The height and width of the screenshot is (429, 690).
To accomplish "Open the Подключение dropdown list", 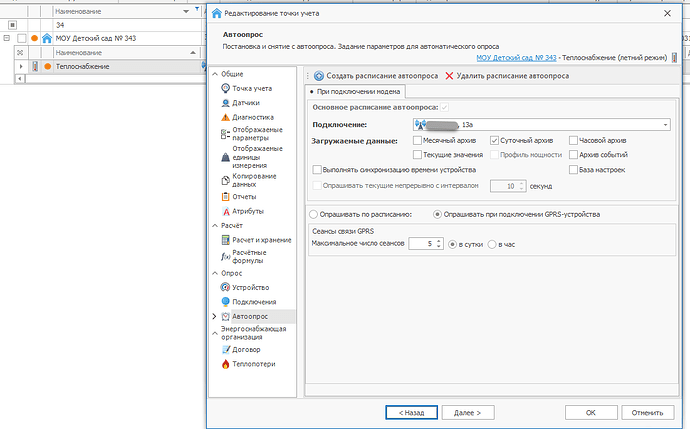I will (665, 125).
